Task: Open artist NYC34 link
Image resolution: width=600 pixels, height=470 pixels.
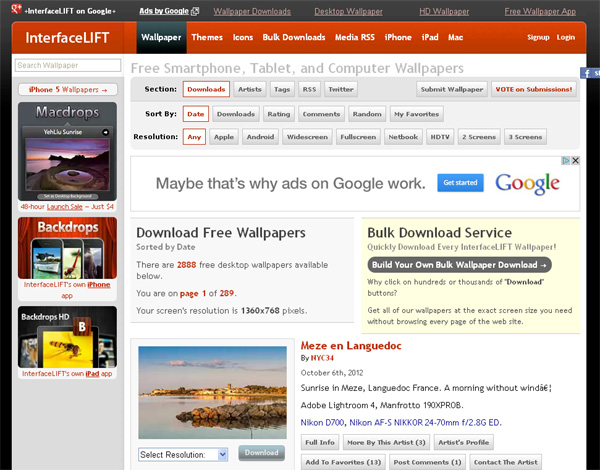Action: [x=322, y=358]
